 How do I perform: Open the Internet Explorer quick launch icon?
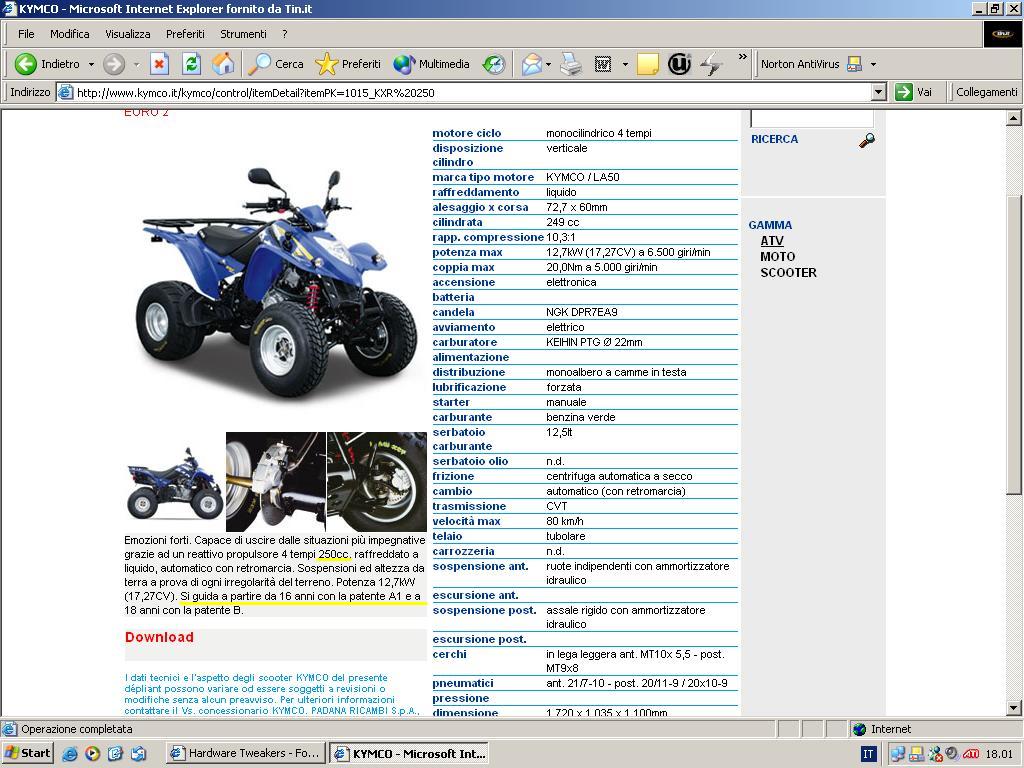(70, 754)
